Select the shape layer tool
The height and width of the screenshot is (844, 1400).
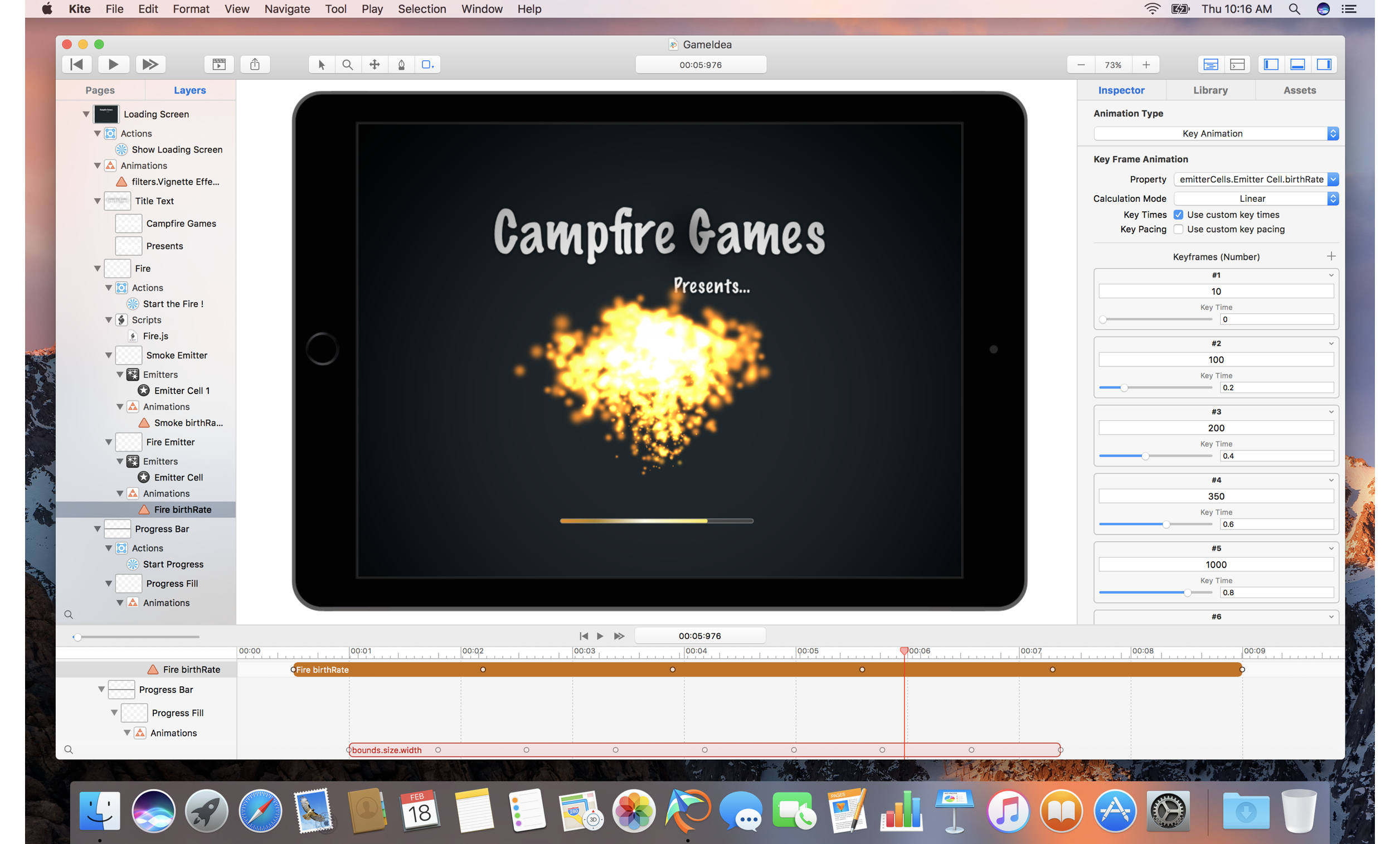coord(427,65)
